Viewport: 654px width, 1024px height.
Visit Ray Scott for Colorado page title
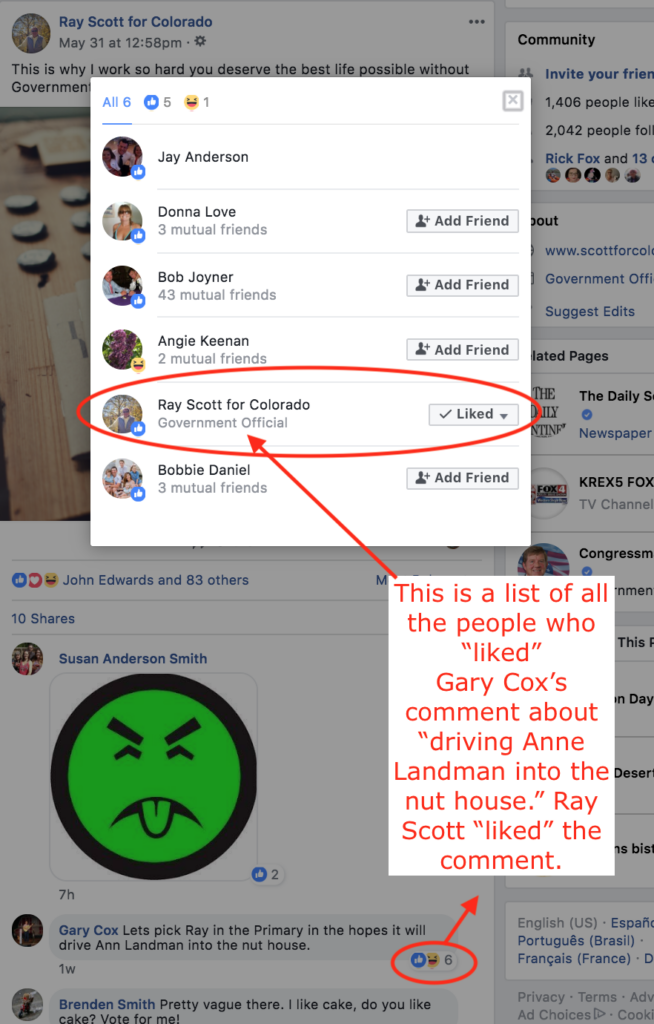point(135,22)
